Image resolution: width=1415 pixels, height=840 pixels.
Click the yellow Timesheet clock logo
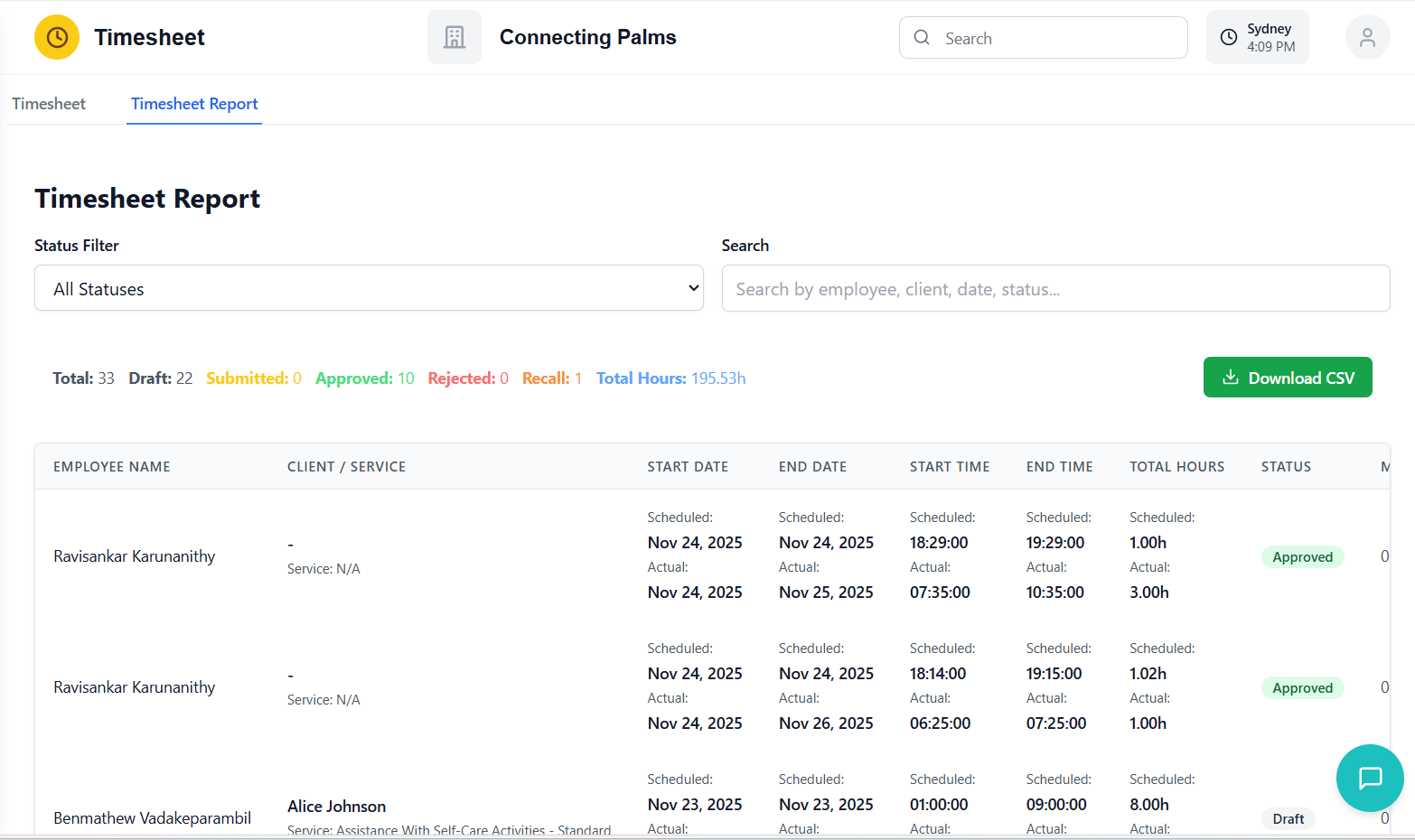[57, 37]
